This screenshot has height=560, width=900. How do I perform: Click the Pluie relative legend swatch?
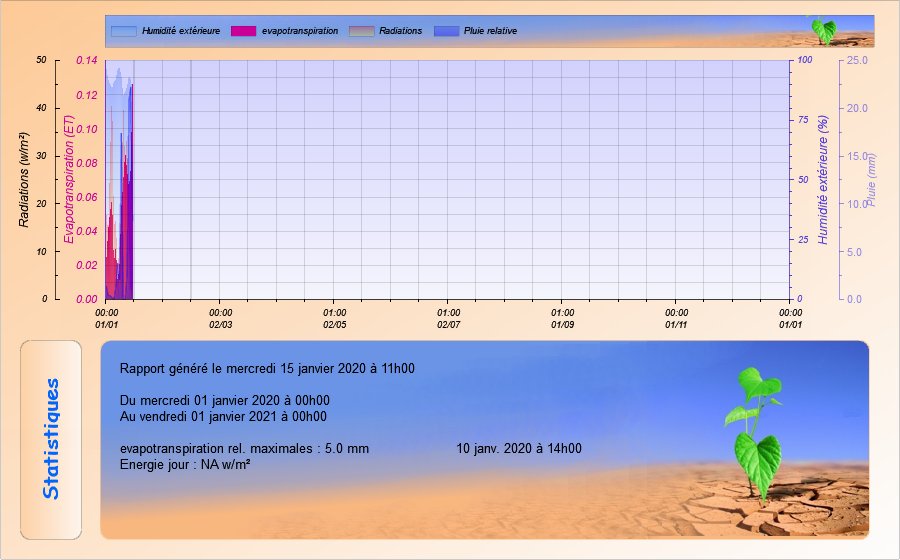446,31
